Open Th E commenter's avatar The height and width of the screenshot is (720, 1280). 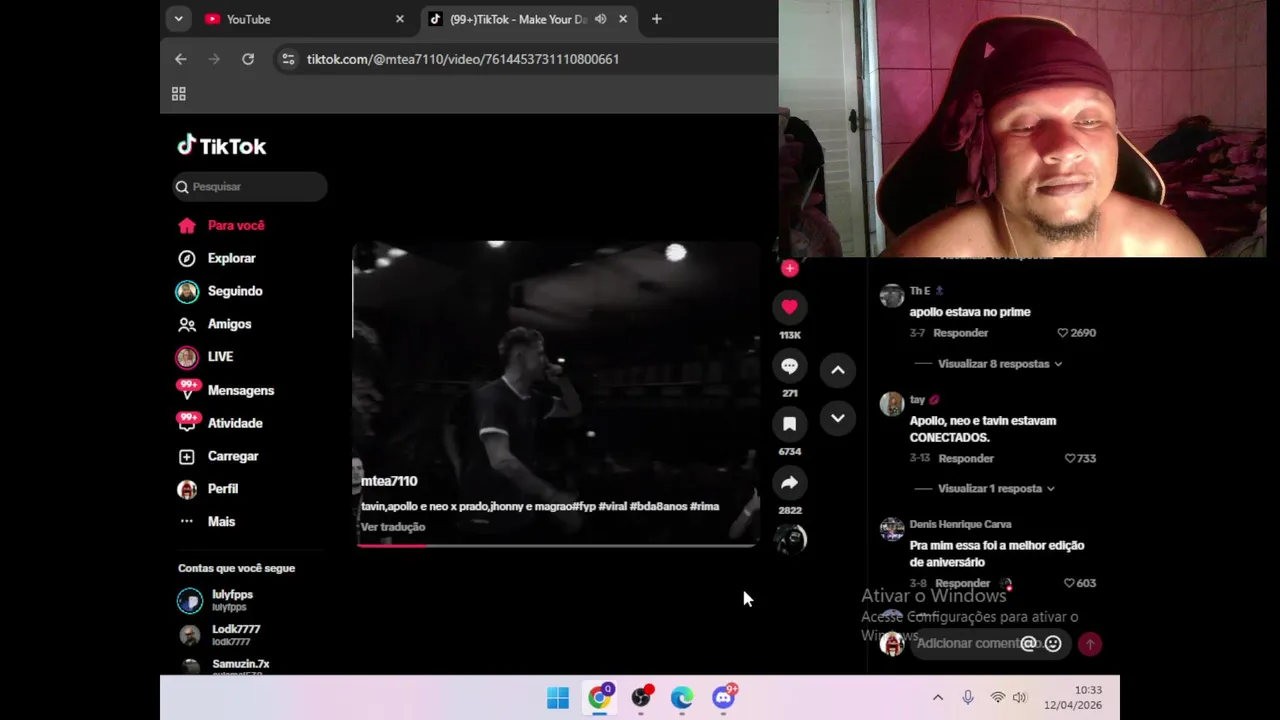click(891, 297)
